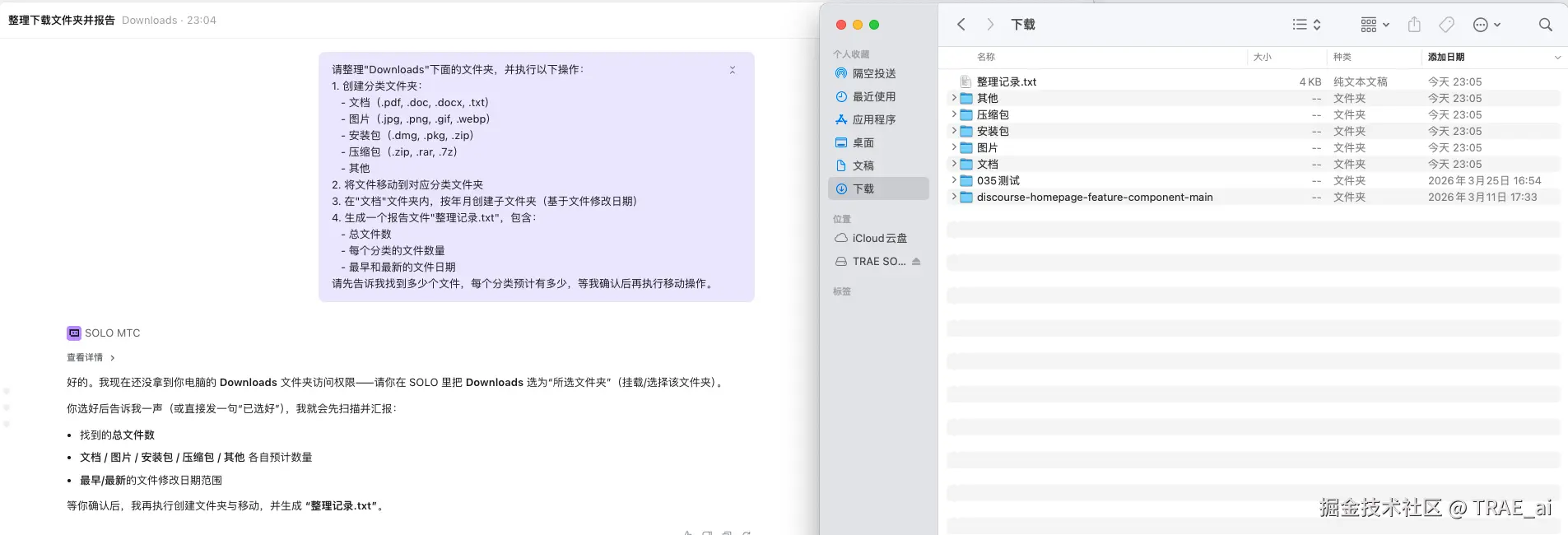This screenshot has height=535, width=1568.
Task: Expand the 其他 folder
Action: 954,98
